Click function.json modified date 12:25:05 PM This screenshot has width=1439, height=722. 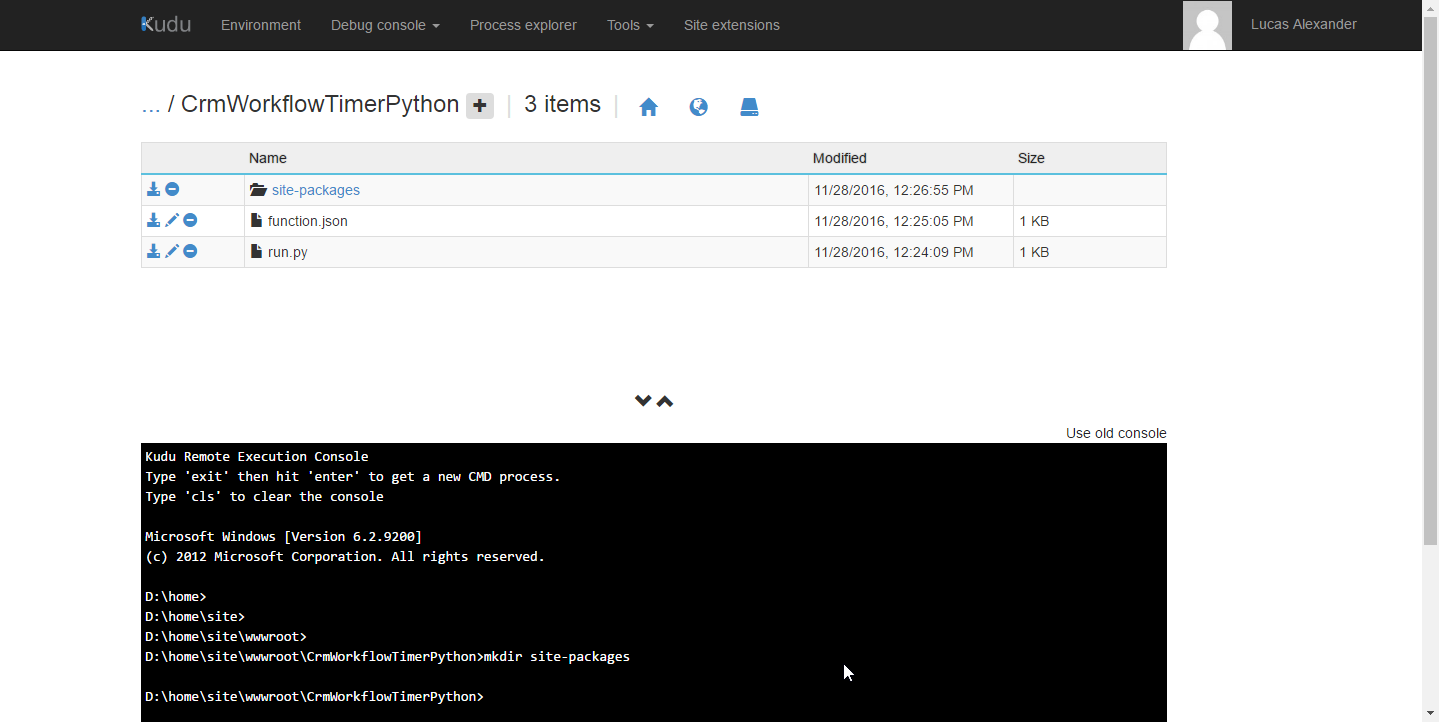point(894,221)
